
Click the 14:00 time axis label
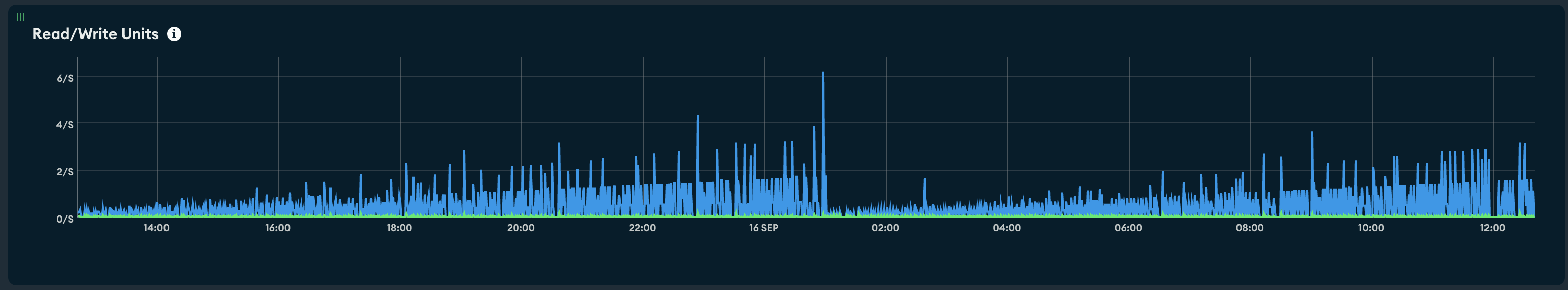pos(156,228)
